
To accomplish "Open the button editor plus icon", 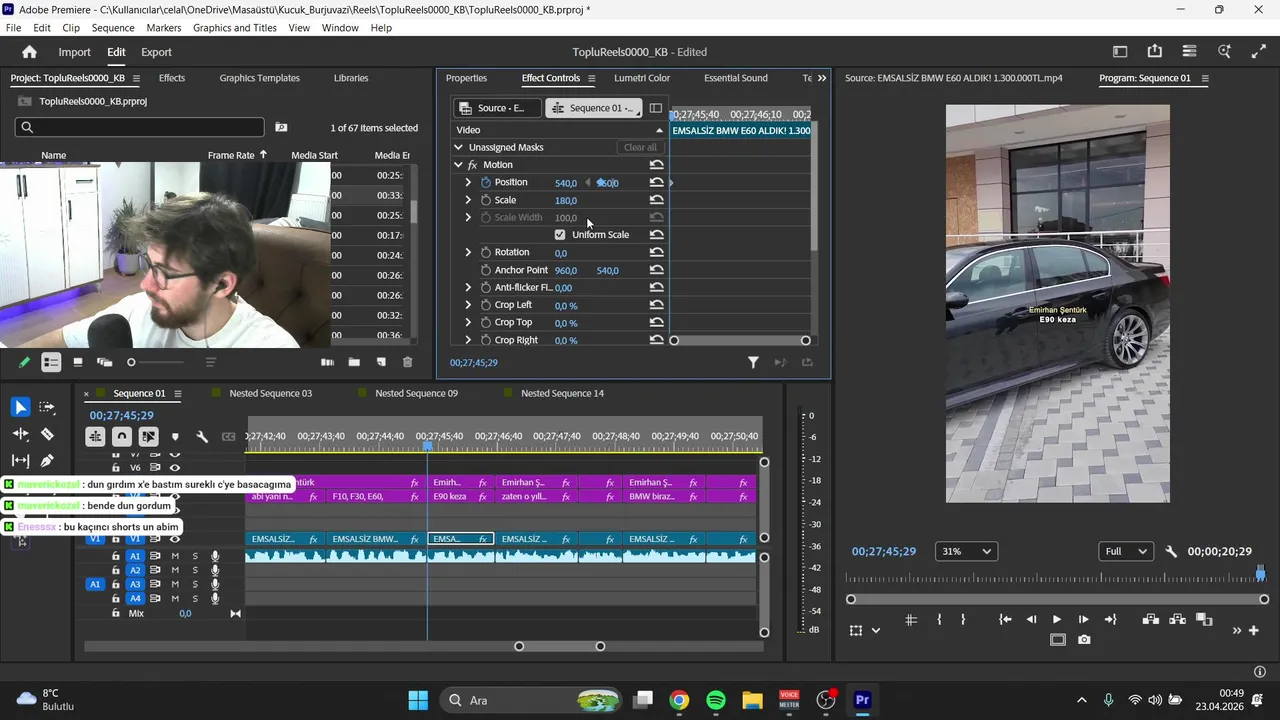I will click(x=1254, y=630).
